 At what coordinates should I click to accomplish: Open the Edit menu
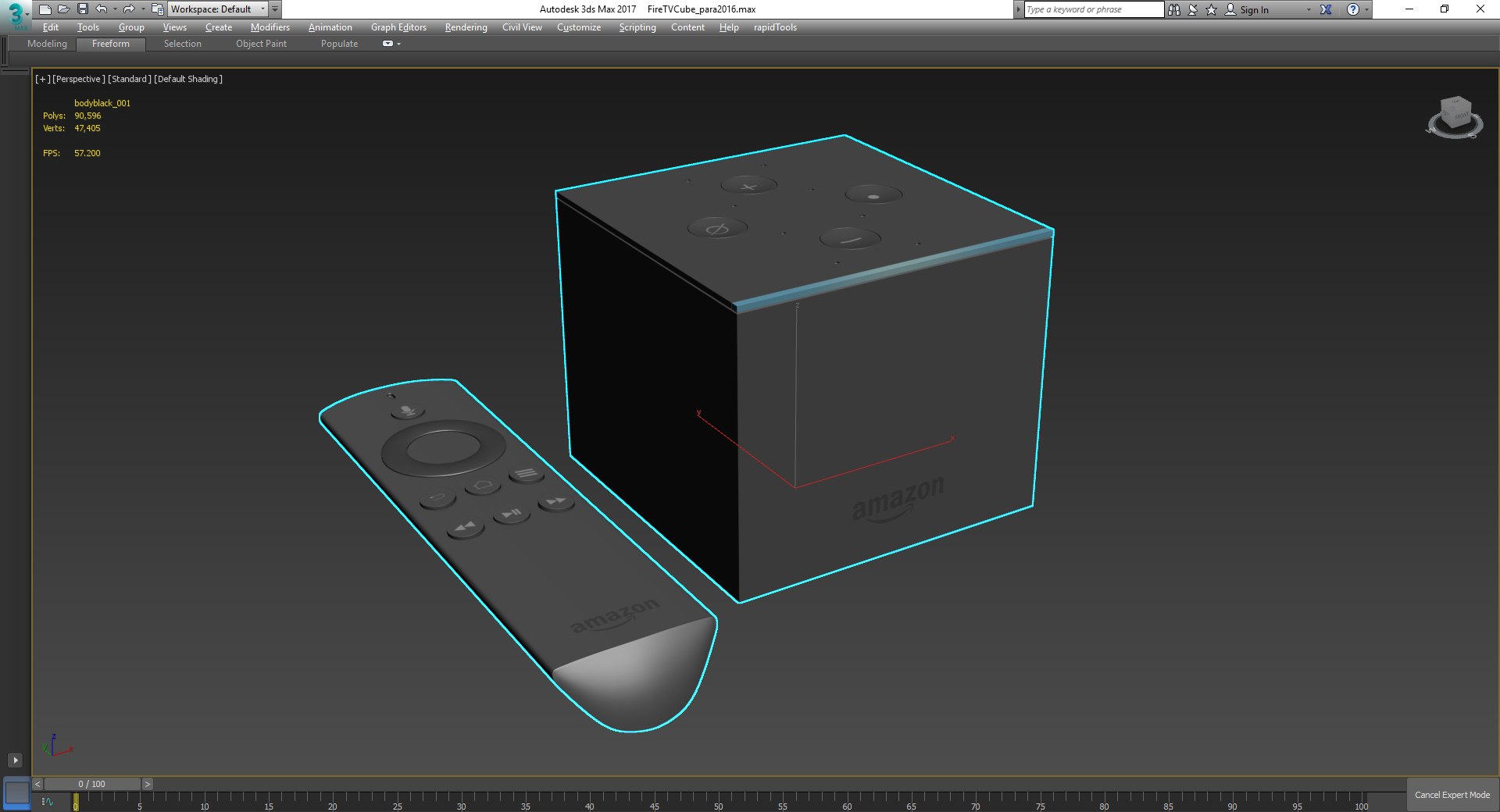[51, 27]
